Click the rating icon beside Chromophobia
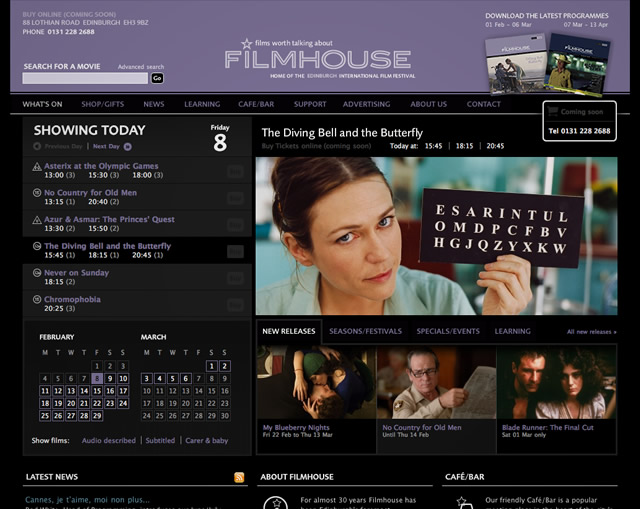 [37, 299]
